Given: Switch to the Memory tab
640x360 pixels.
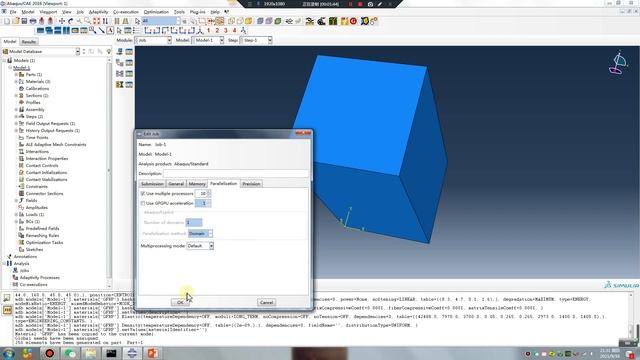Looking at the screenshot, I should coord(197,184).
